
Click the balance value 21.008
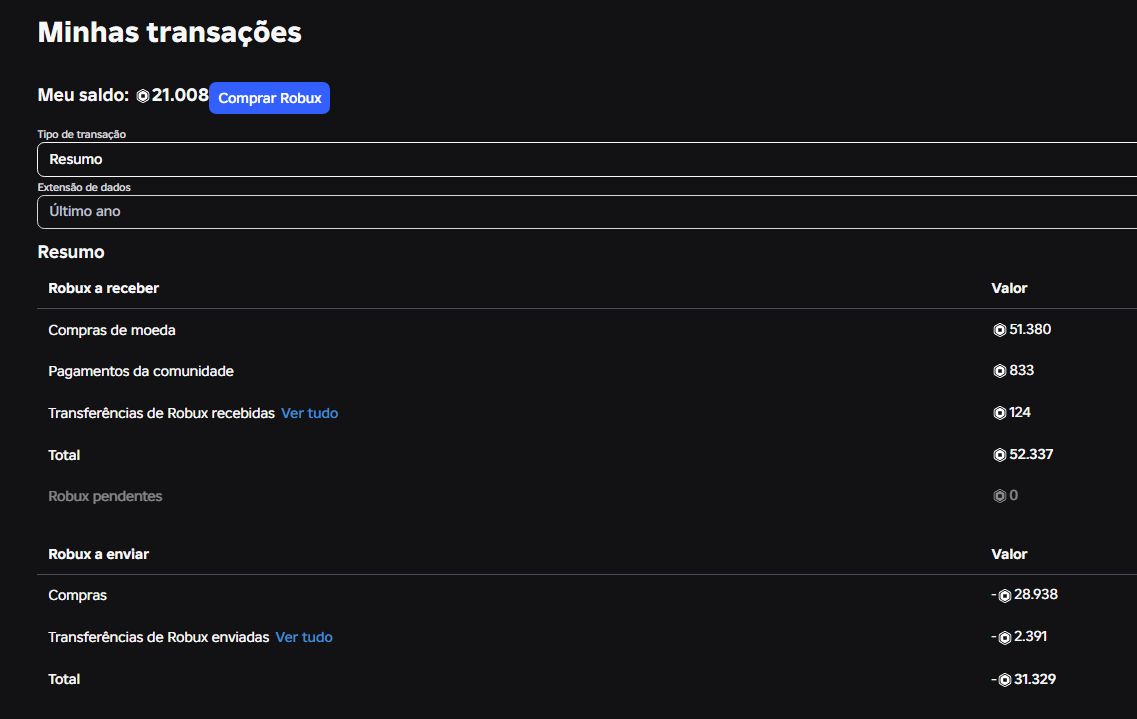[180, 95]
